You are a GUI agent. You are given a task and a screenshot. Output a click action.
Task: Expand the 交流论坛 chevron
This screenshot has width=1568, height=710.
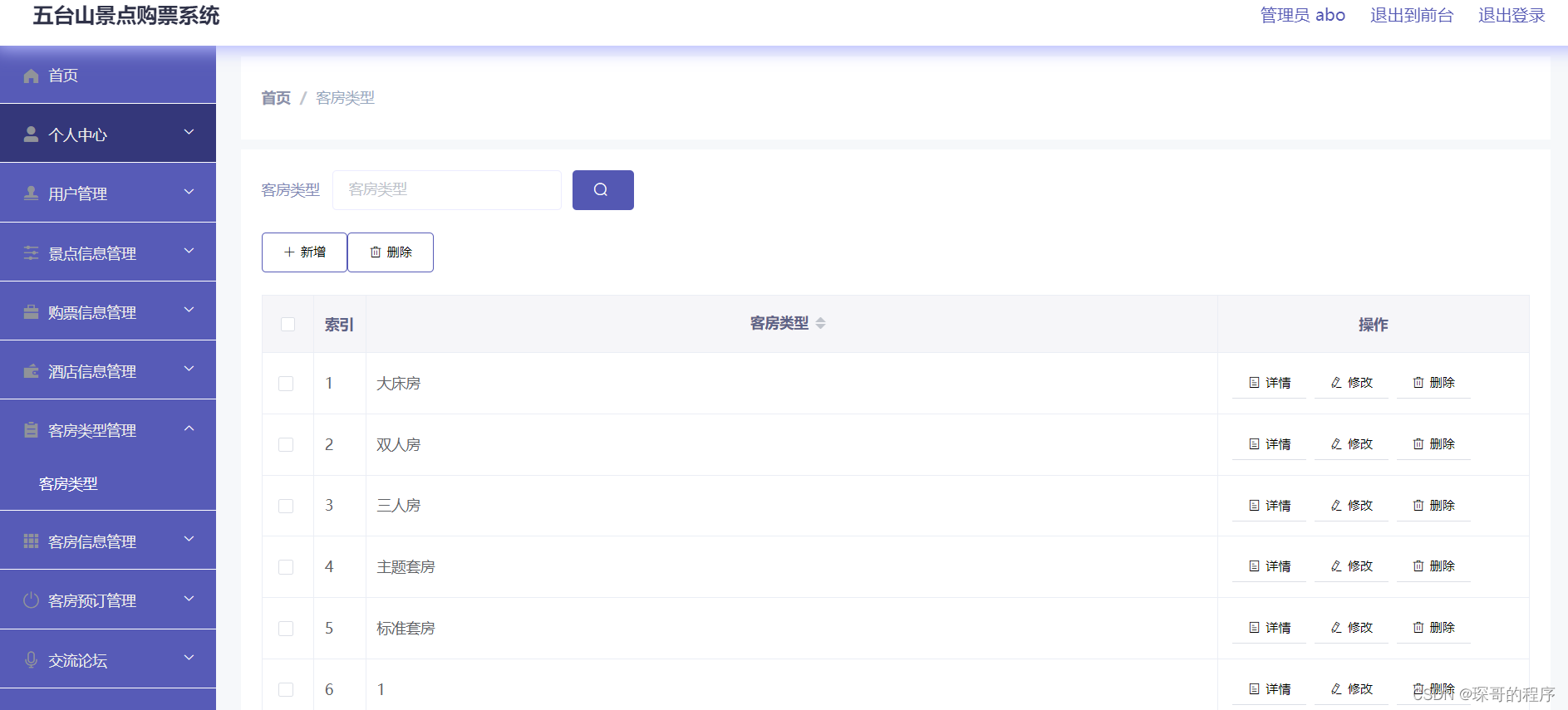click(x=189, y=658)
